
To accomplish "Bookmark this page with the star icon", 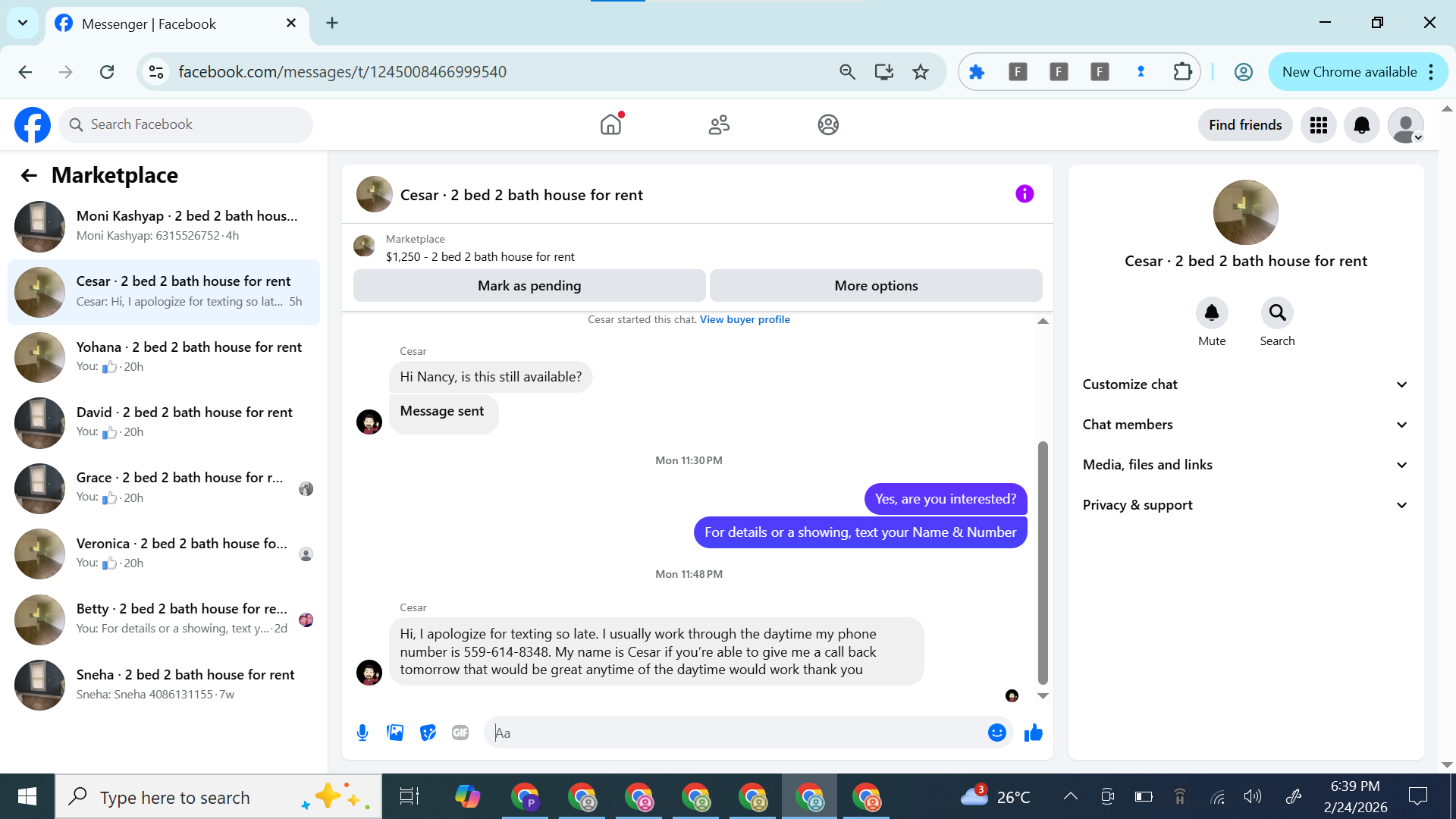I will (x=921, y=72).
